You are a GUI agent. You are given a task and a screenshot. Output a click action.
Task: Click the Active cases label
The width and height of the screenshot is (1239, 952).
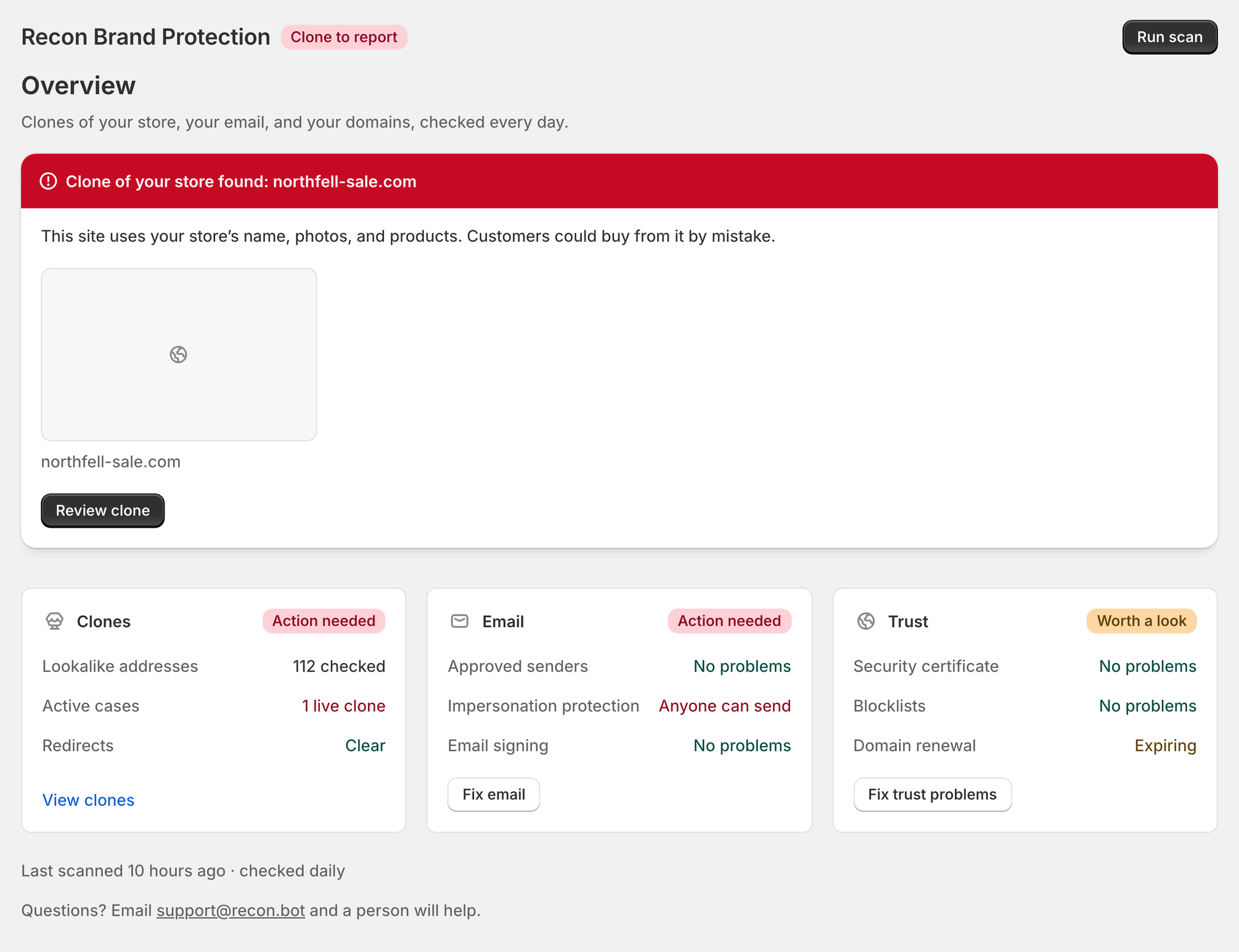point(91,706)
